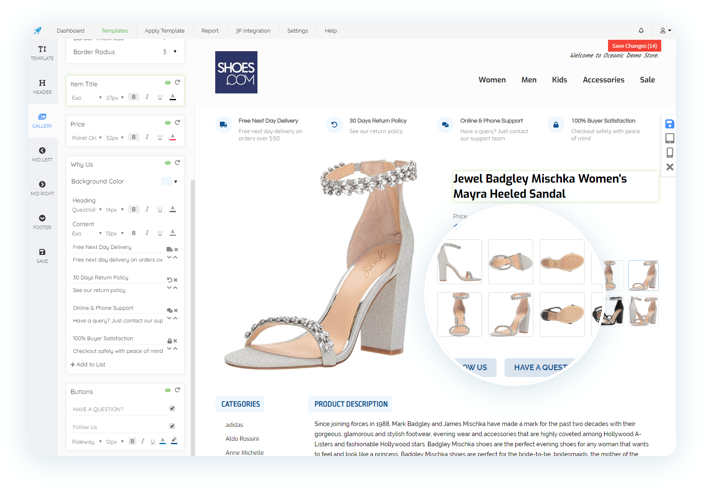Close the preview tools with X icon
704x488 pixels.
click(x=669, y=167)
